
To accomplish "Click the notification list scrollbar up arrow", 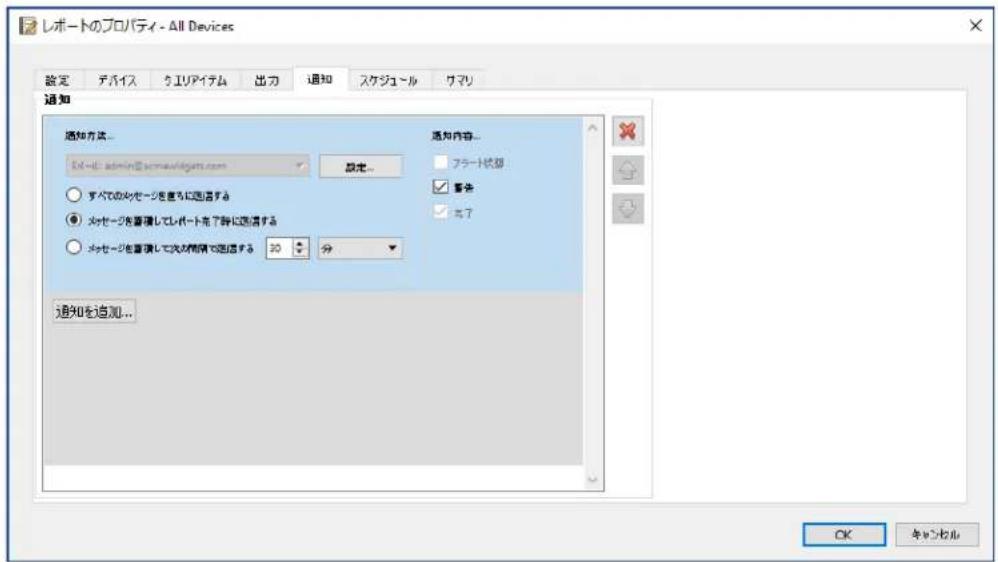I will pyautogui.click(x=593, y=128).
